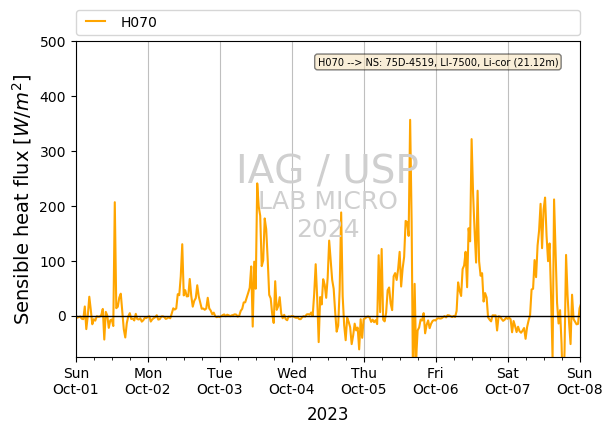
Task: Click the Oct-01 spike near 200
Action: (114, 202)
